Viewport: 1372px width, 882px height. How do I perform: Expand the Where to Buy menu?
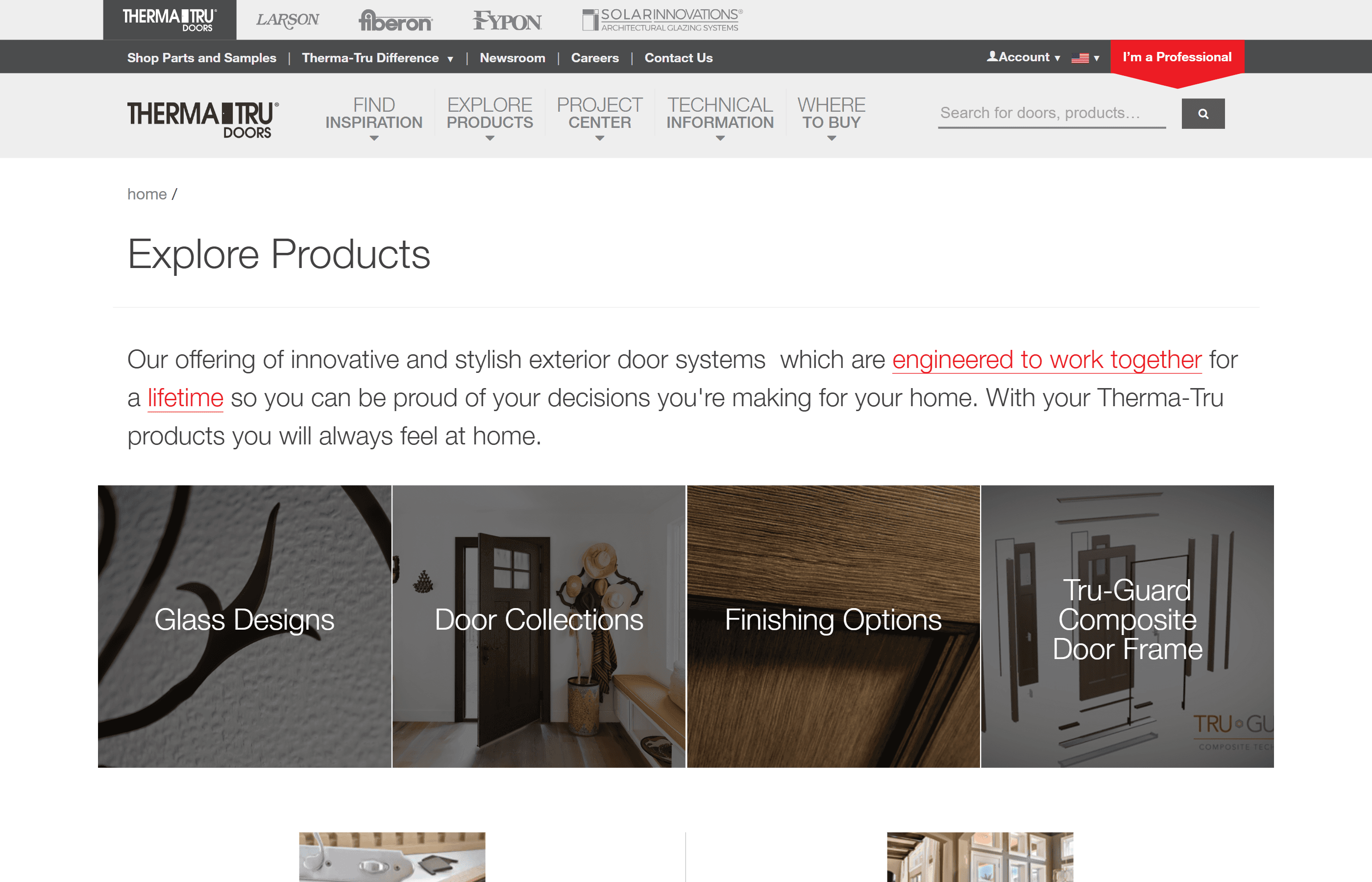(831, 115)
